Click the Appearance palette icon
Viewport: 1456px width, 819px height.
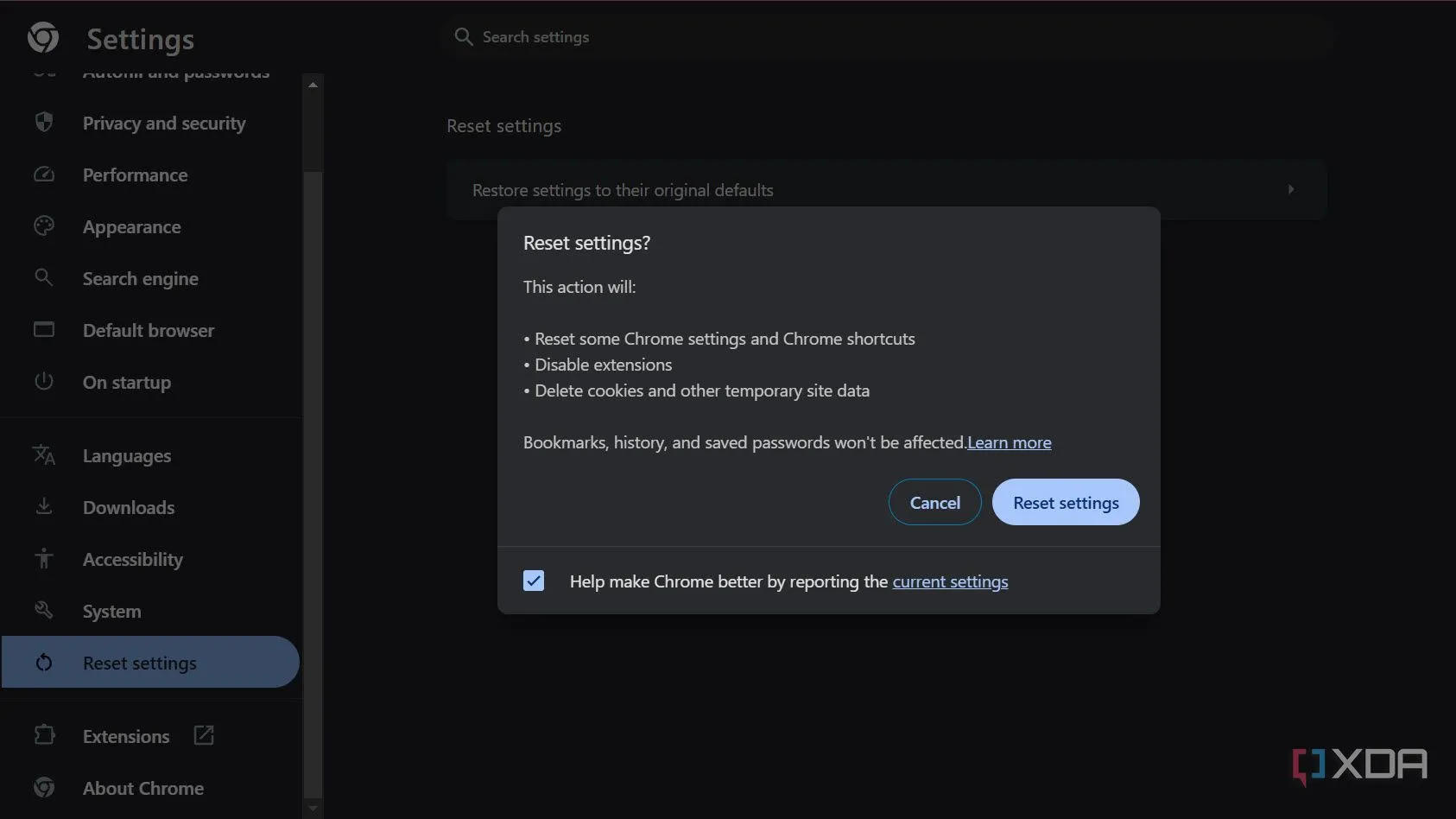[x=44, y=226]
